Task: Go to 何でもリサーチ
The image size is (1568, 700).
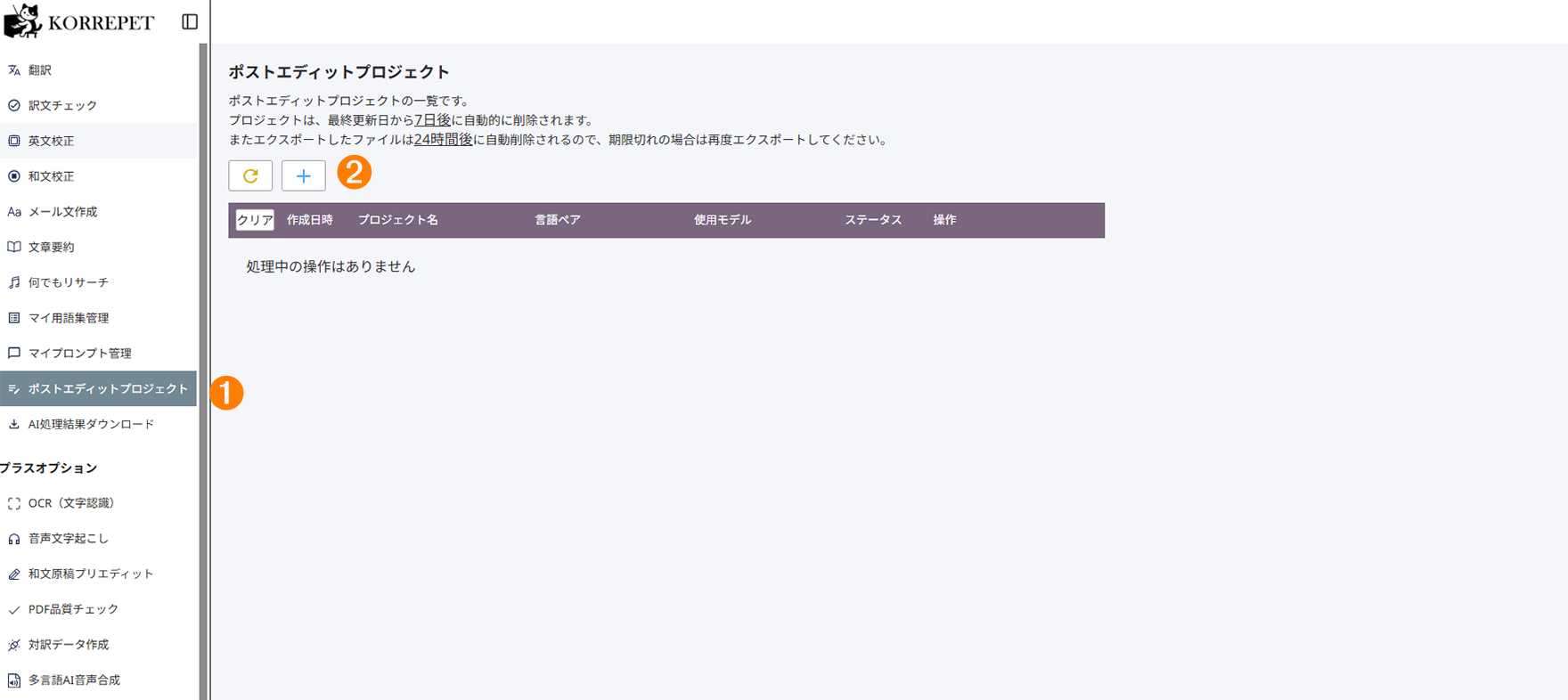Action: coord(98,282)
